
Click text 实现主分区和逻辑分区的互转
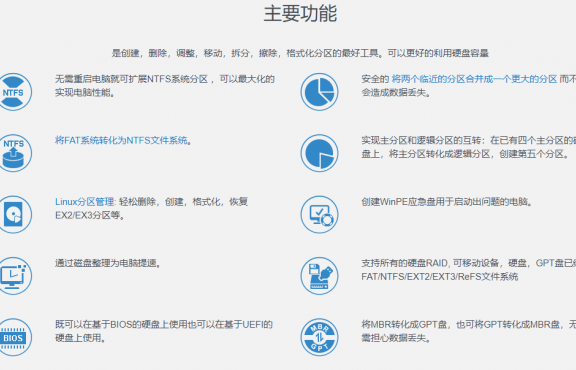pyautogui.click(x=421, y=140)
